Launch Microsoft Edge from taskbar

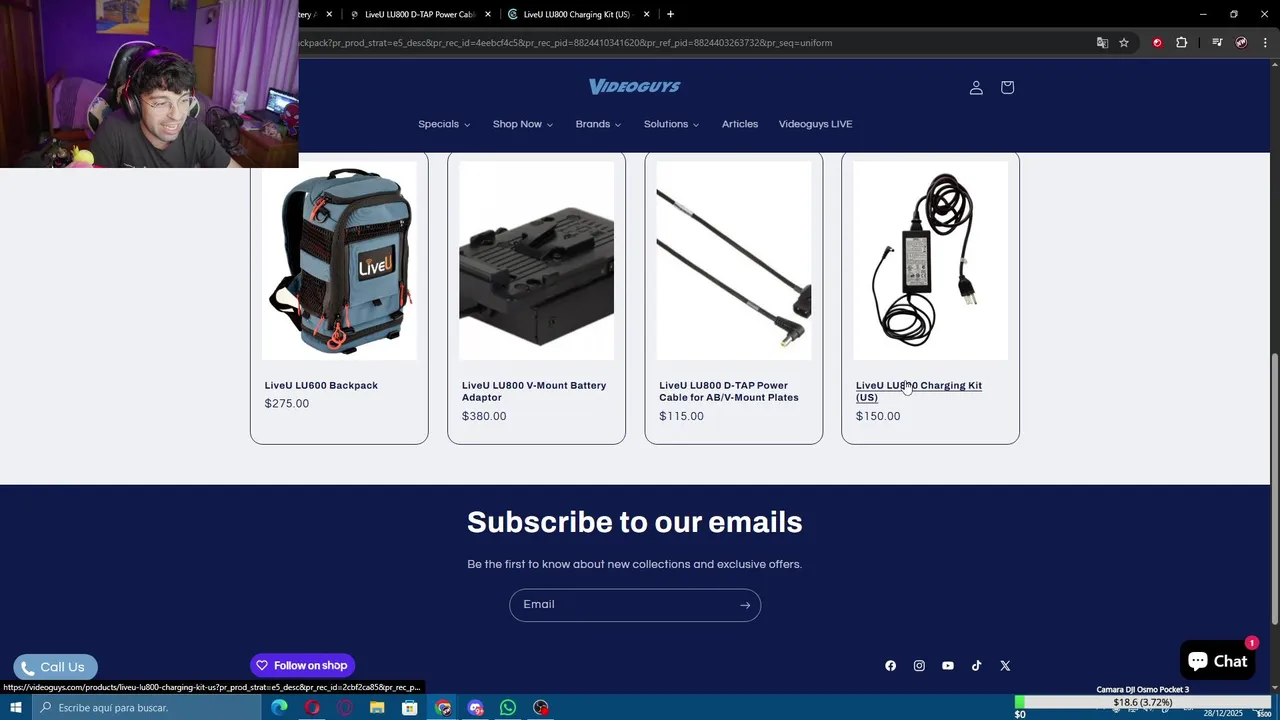coord(279,708)
